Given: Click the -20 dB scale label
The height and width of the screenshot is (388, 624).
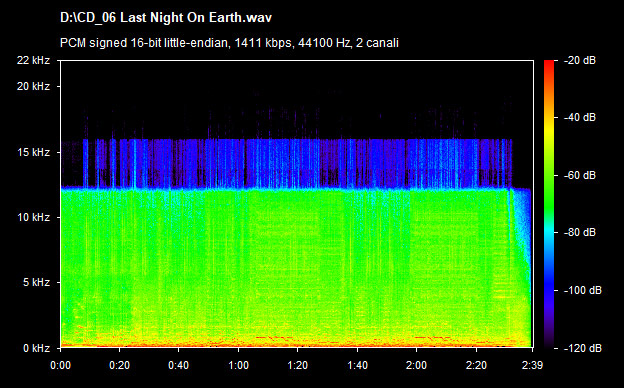Looking at the screenshot, I should pyautogui.click(x=580, y=60).
